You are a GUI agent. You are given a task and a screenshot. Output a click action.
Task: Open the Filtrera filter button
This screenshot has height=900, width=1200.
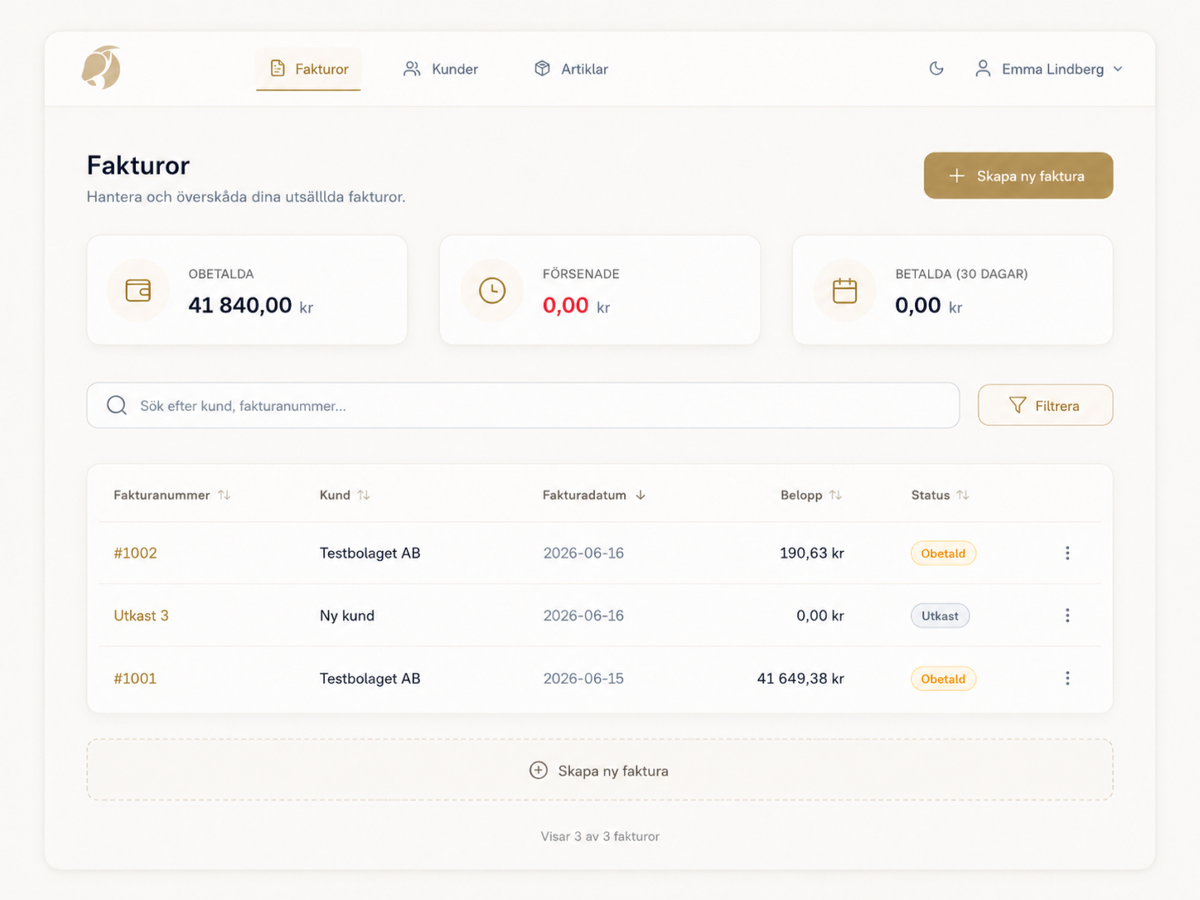(x=1045, y=405)
